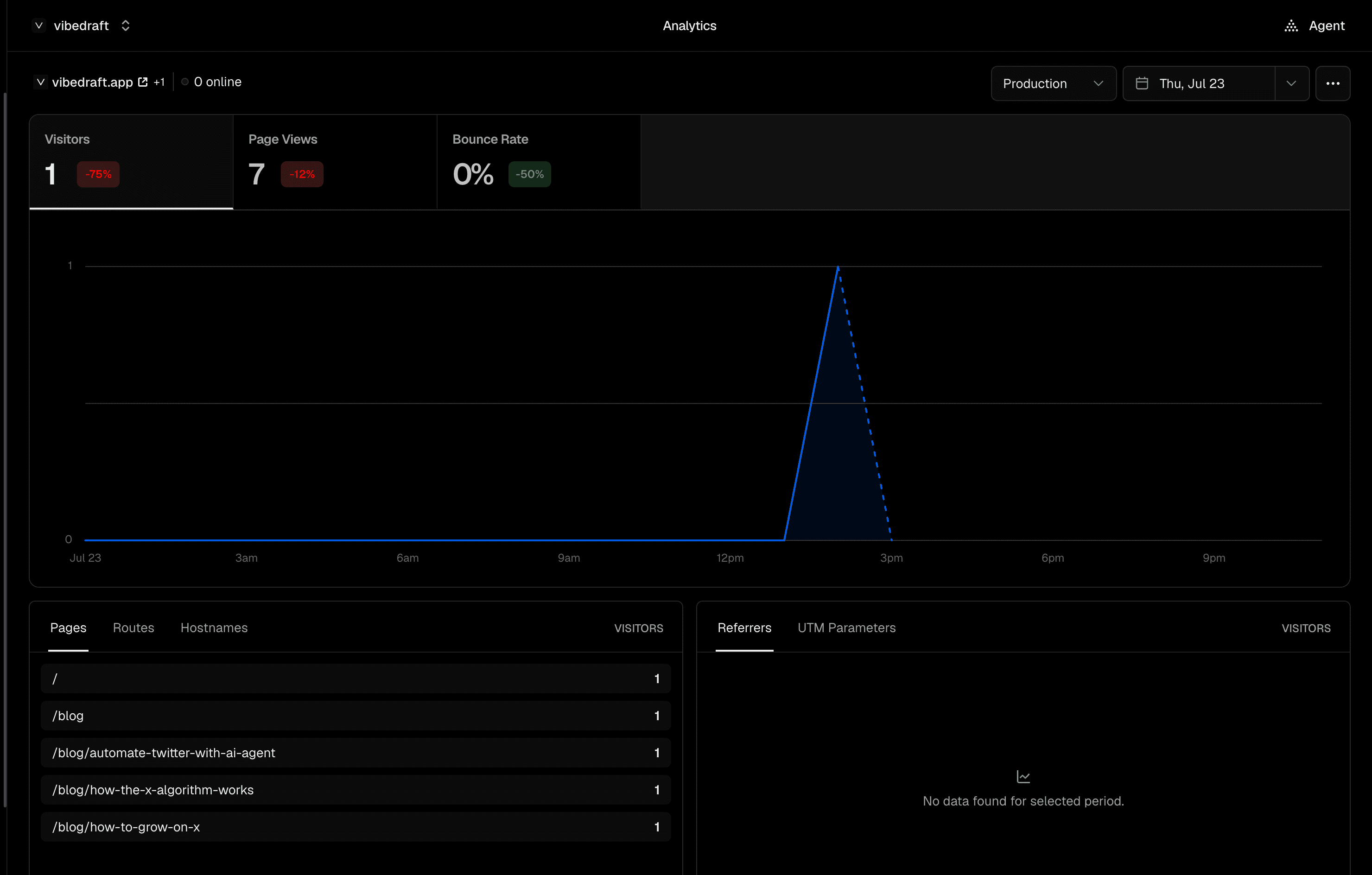This screenshot has width=1372, height=875.
Task: Show the +1 additional domains
Action: tap(159, 82)
